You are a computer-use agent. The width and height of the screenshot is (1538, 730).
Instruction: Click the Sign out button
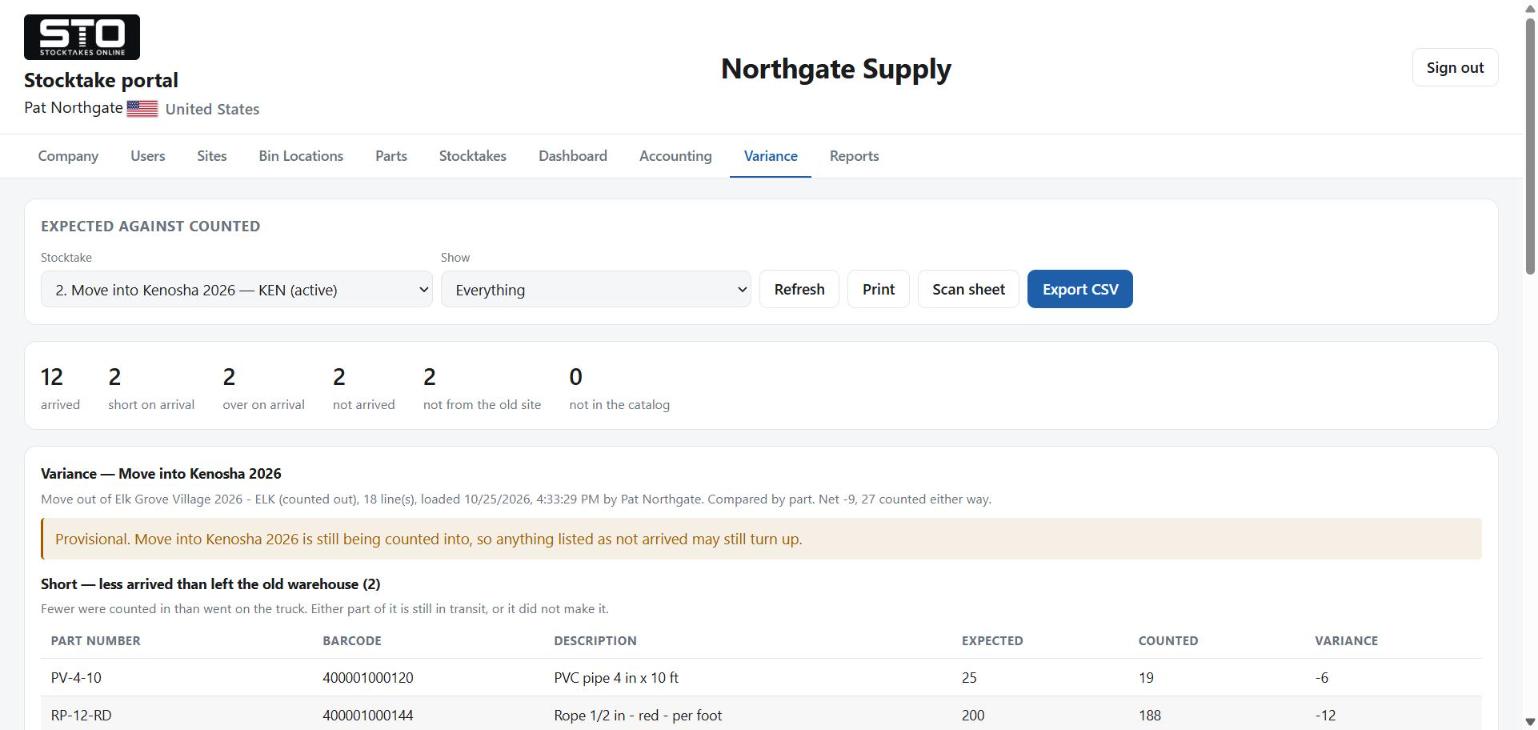tap(1455, 67)
